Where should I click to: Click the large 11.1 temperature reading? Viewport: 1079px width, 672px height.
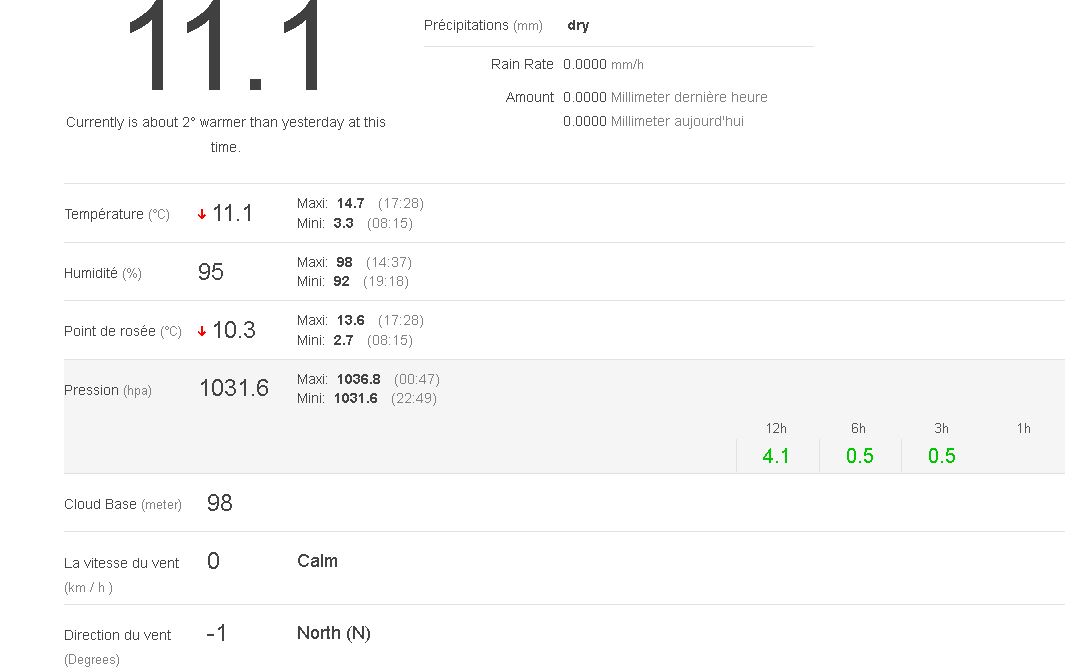tap(226, 50)
